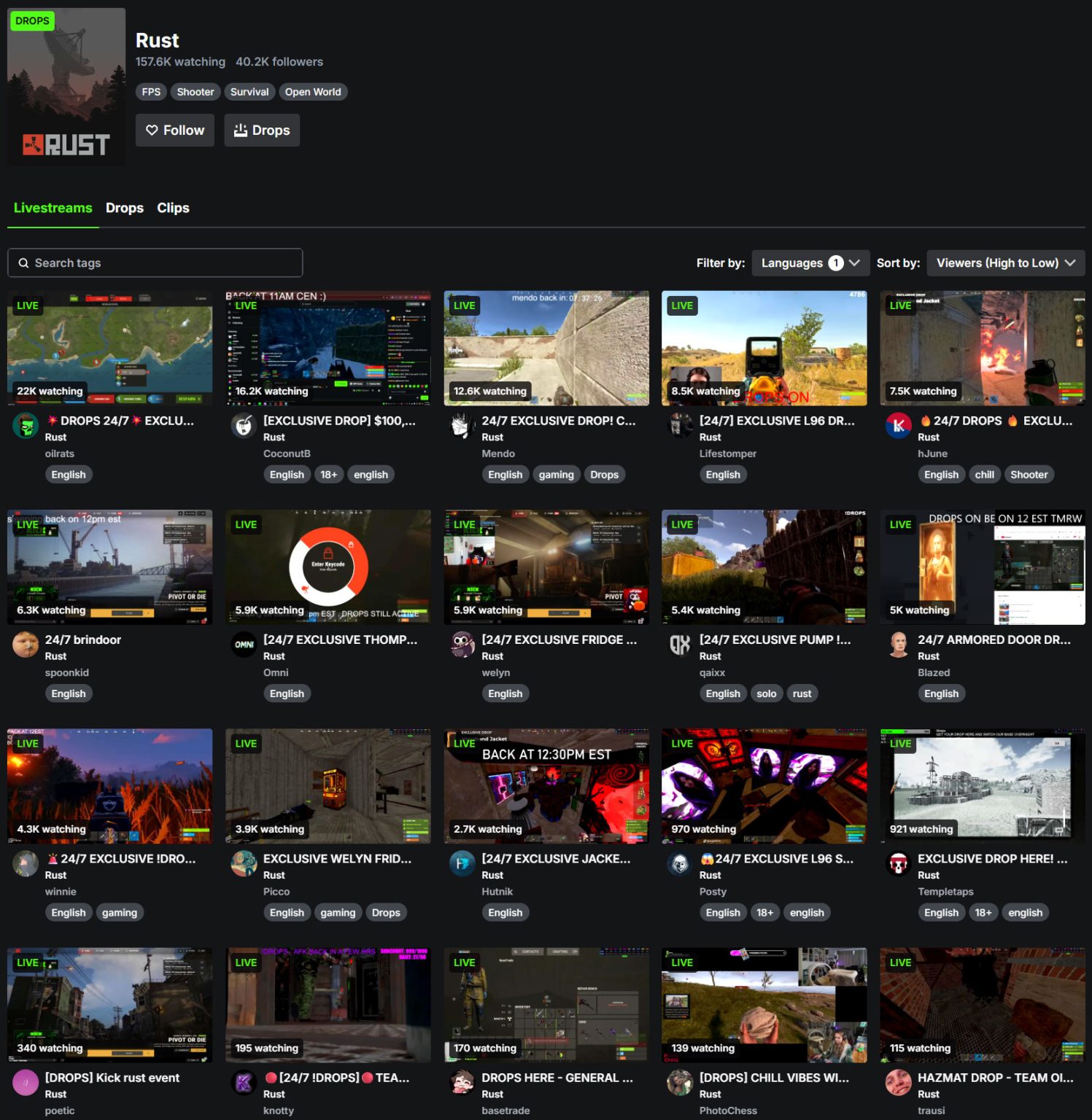Click hJune's red channel avatar
This screenshot has width=1092, height=1120.
point(899,425)
